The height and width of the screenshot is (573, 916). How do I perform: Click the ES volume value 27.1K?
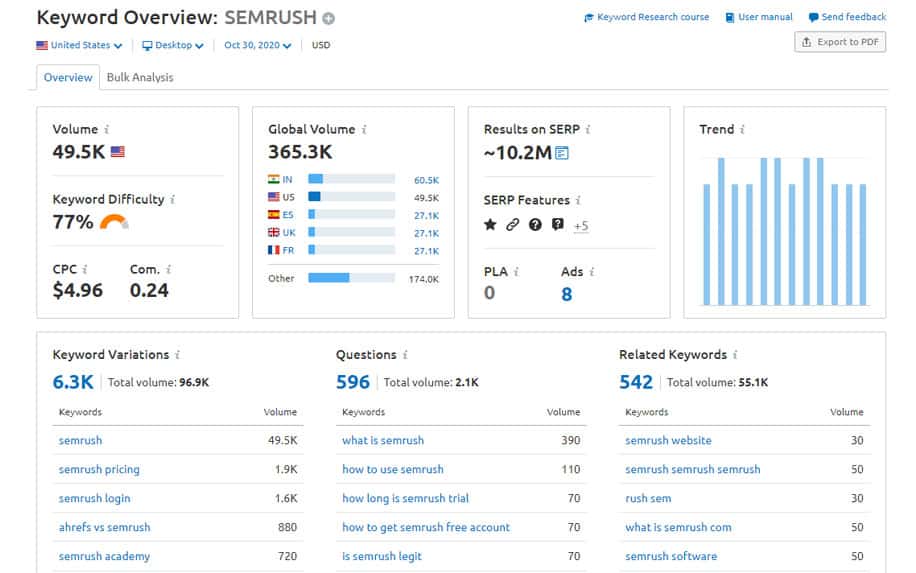click(x=426, y=216)
